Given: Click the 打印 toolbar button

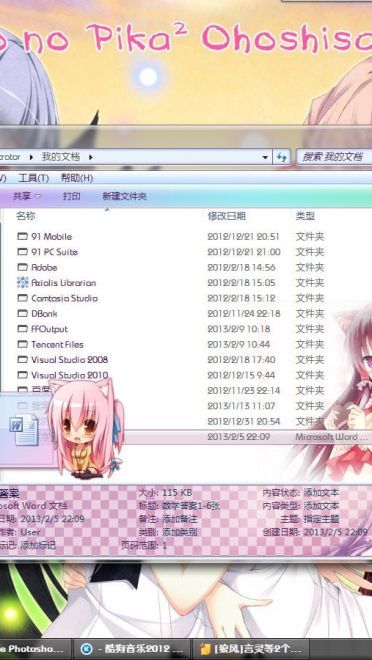Looking at the screenshot, I should (x=71, y=196).
